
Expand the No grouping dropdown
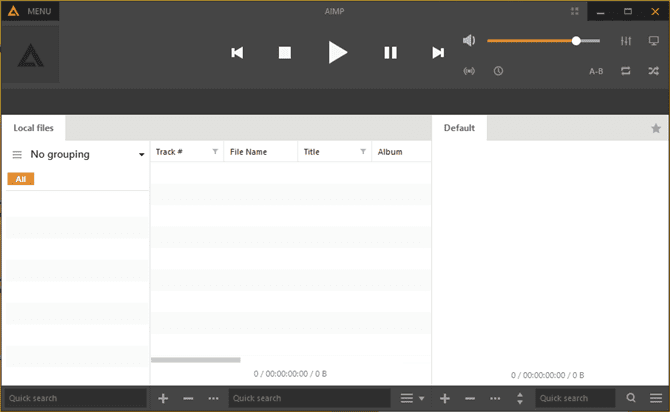pos(141,155)
